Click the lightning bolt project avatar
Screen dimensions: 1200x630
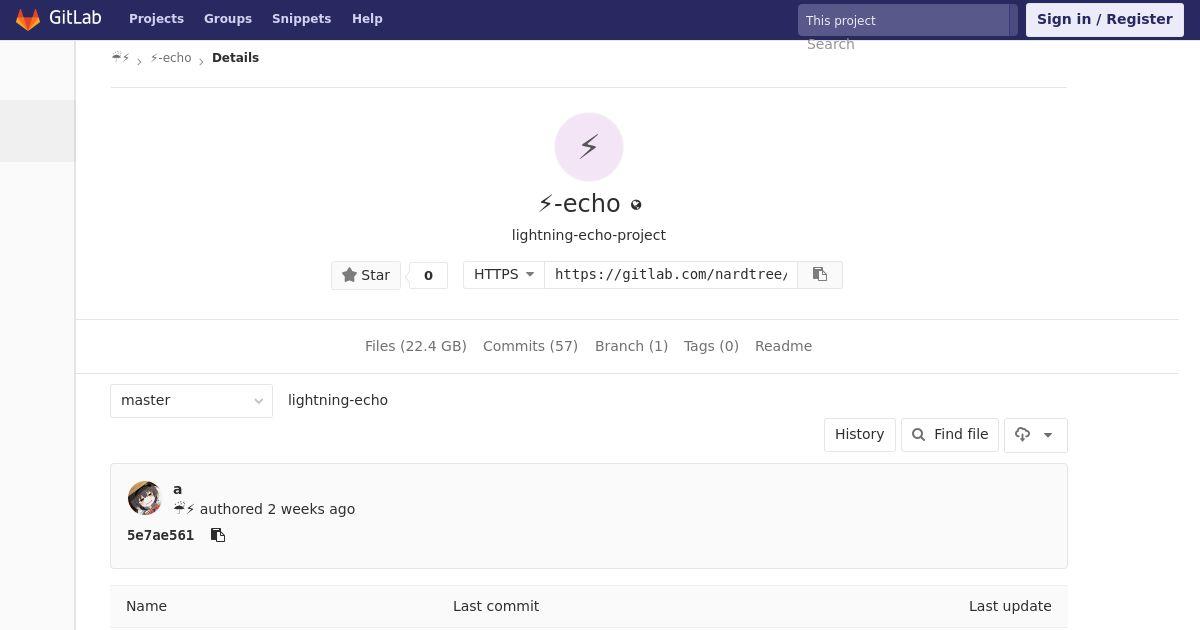click(x=589, y=147)
